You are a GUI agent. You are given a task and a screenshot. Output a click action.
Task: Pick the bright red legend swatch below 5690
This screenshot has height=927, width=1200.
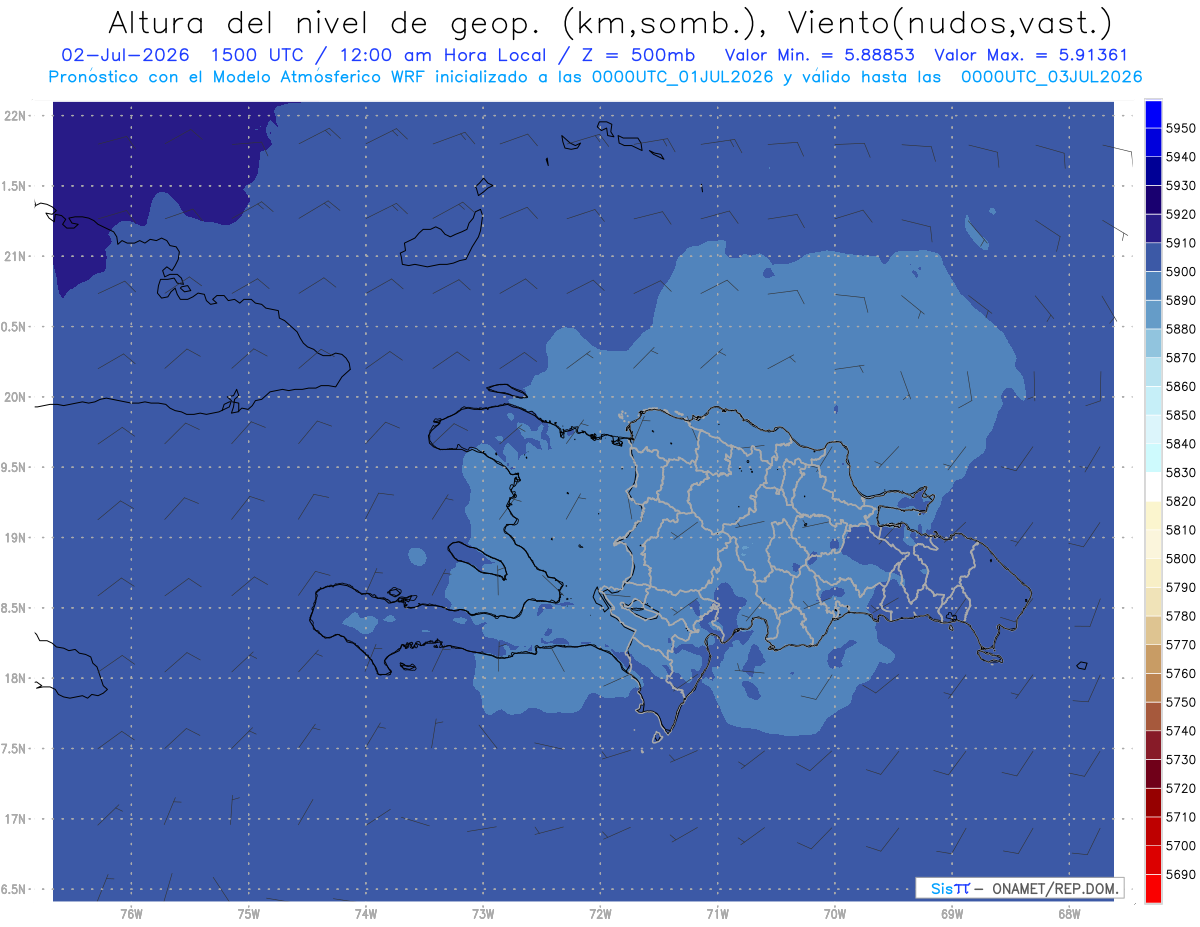(x=1153, y=888)
